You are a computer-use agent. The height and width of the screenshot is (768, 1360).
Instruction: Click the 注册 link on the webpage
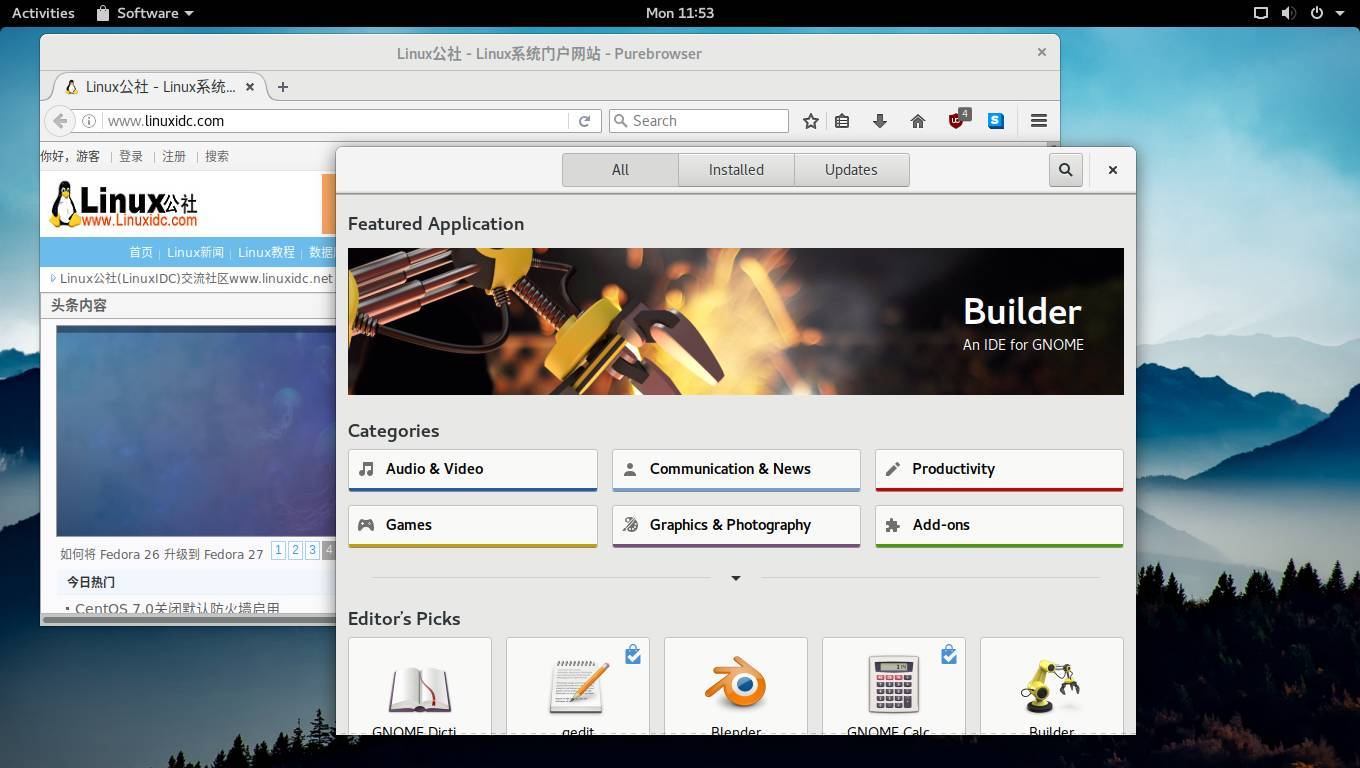[174, 156]
